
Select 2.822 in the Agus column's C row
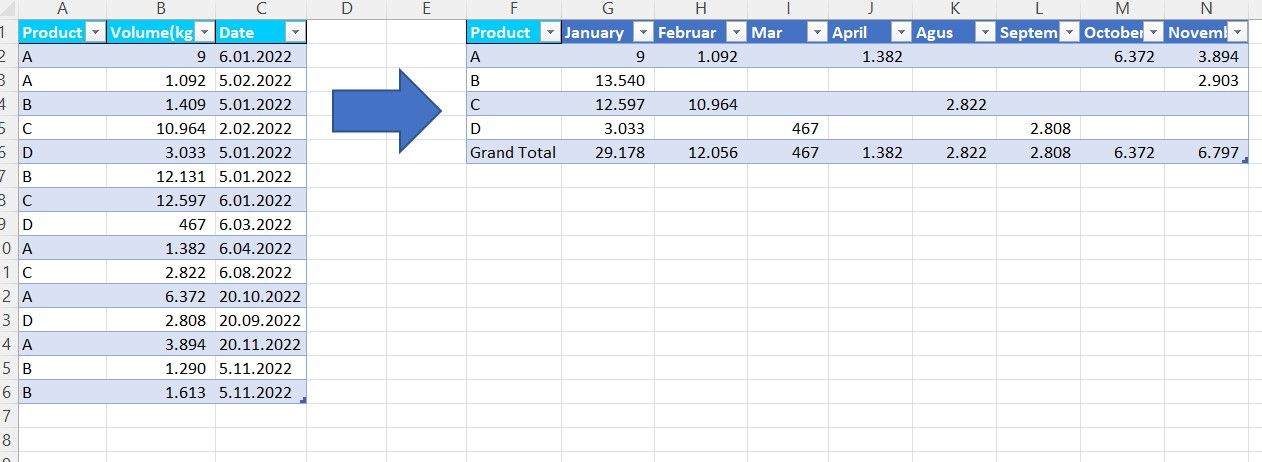click(x=954, y=105)
